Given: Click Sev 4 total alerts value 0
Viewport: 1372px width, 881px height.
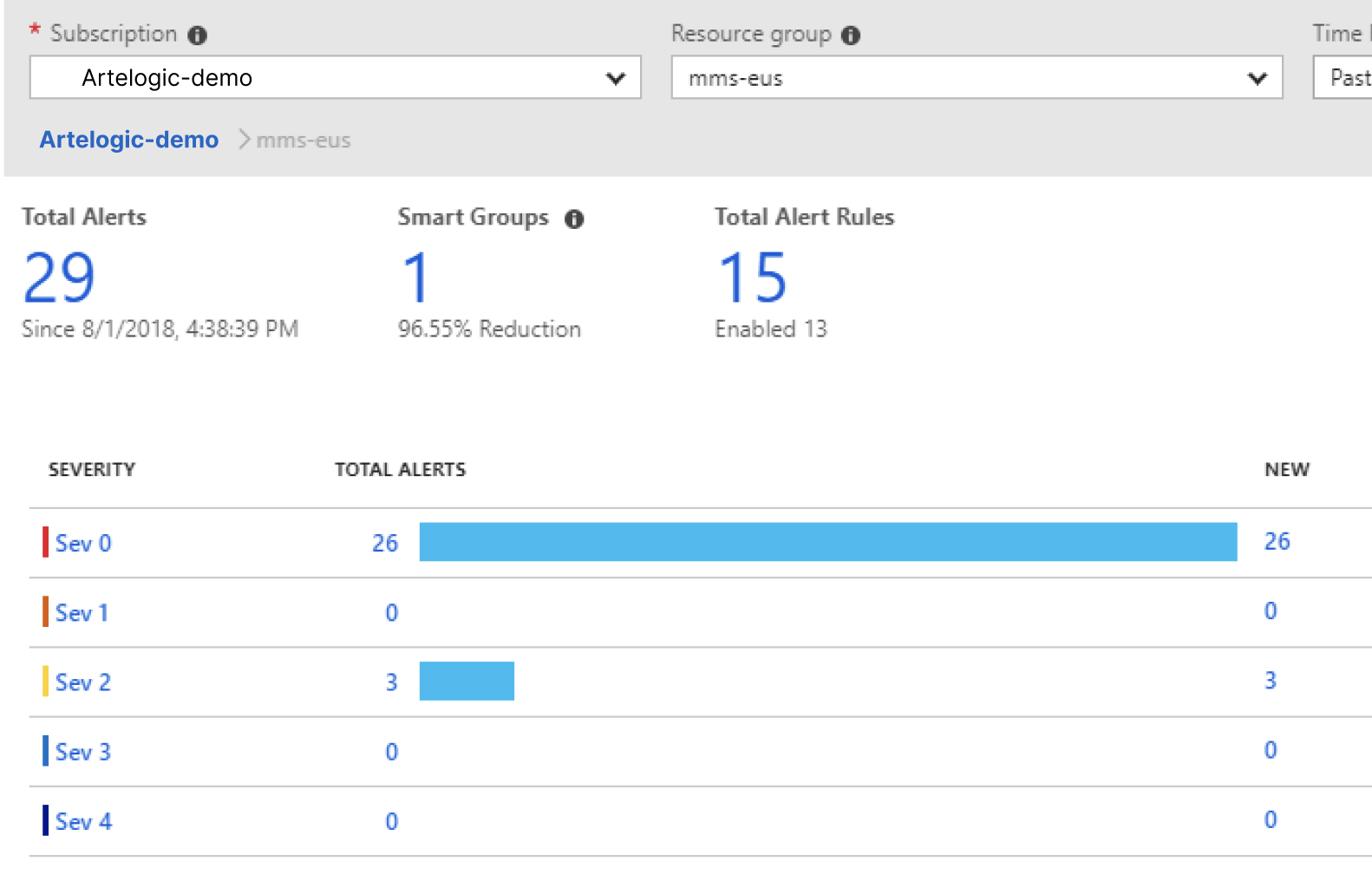Looking at the screenshot, I should coord(392,821).
